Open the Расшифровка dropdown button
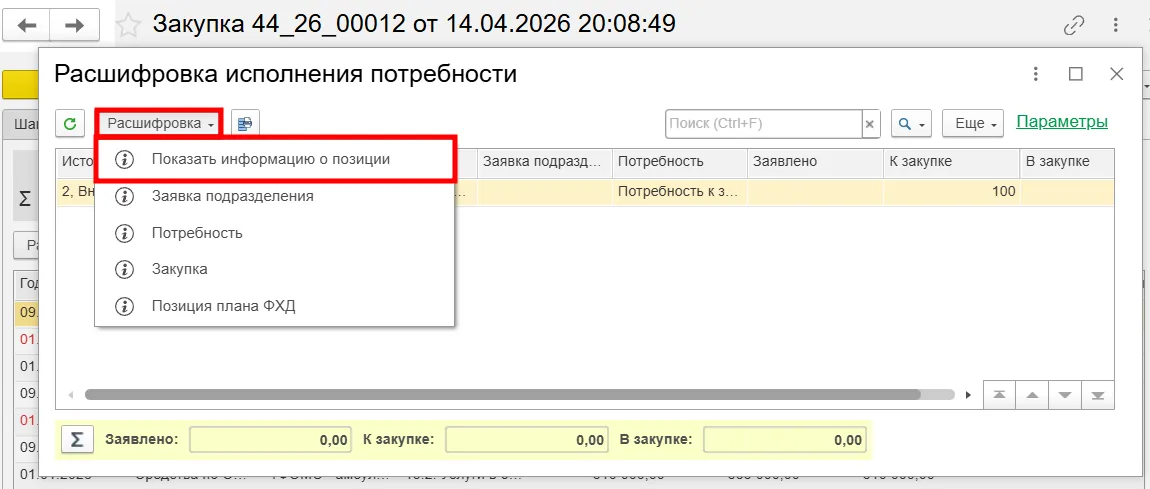1150x489 pixels. tap(159, 123)
